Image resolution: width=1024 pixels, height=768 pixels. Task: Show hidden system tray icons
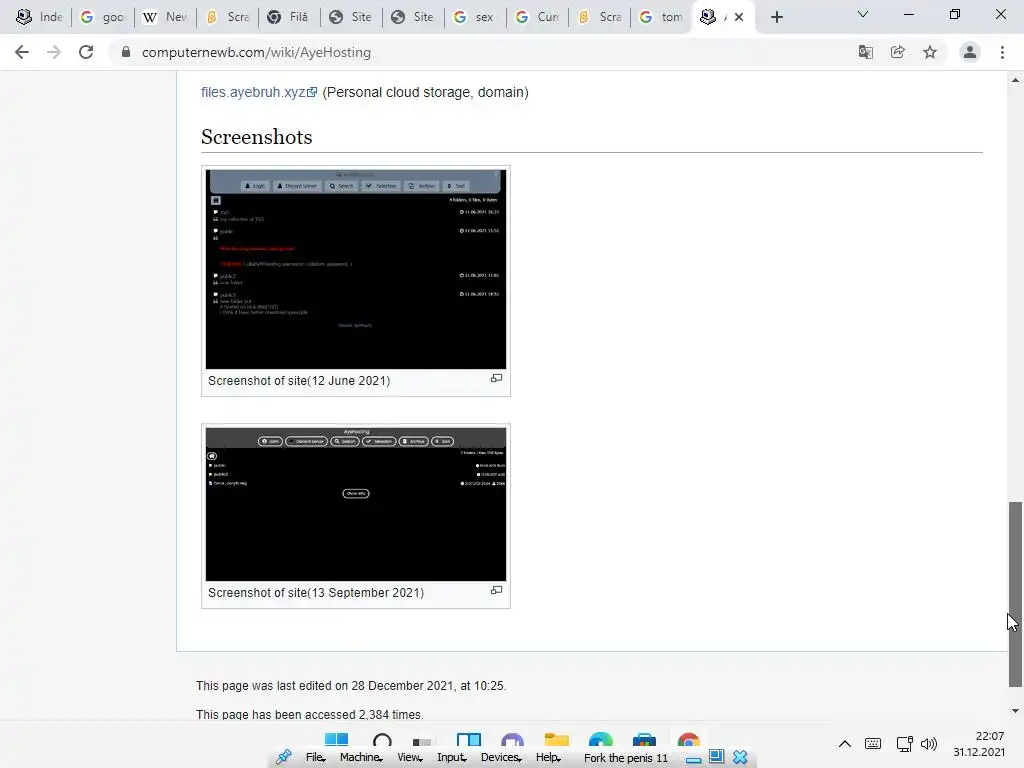844,744
